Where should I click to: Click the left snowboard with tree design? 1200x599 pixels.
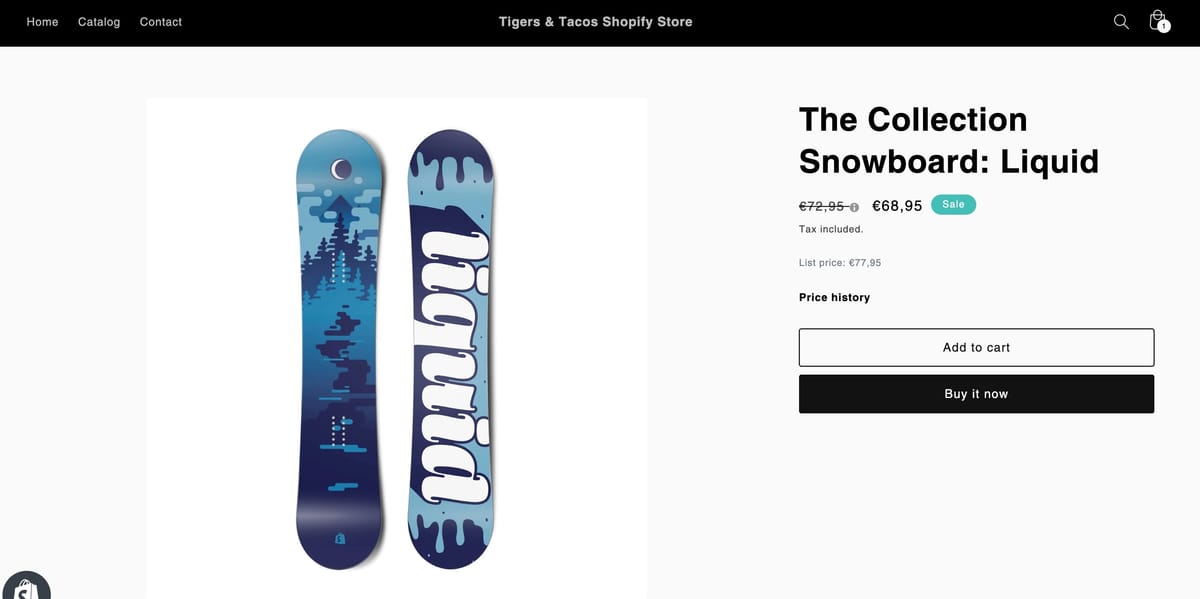pos(340,350)
